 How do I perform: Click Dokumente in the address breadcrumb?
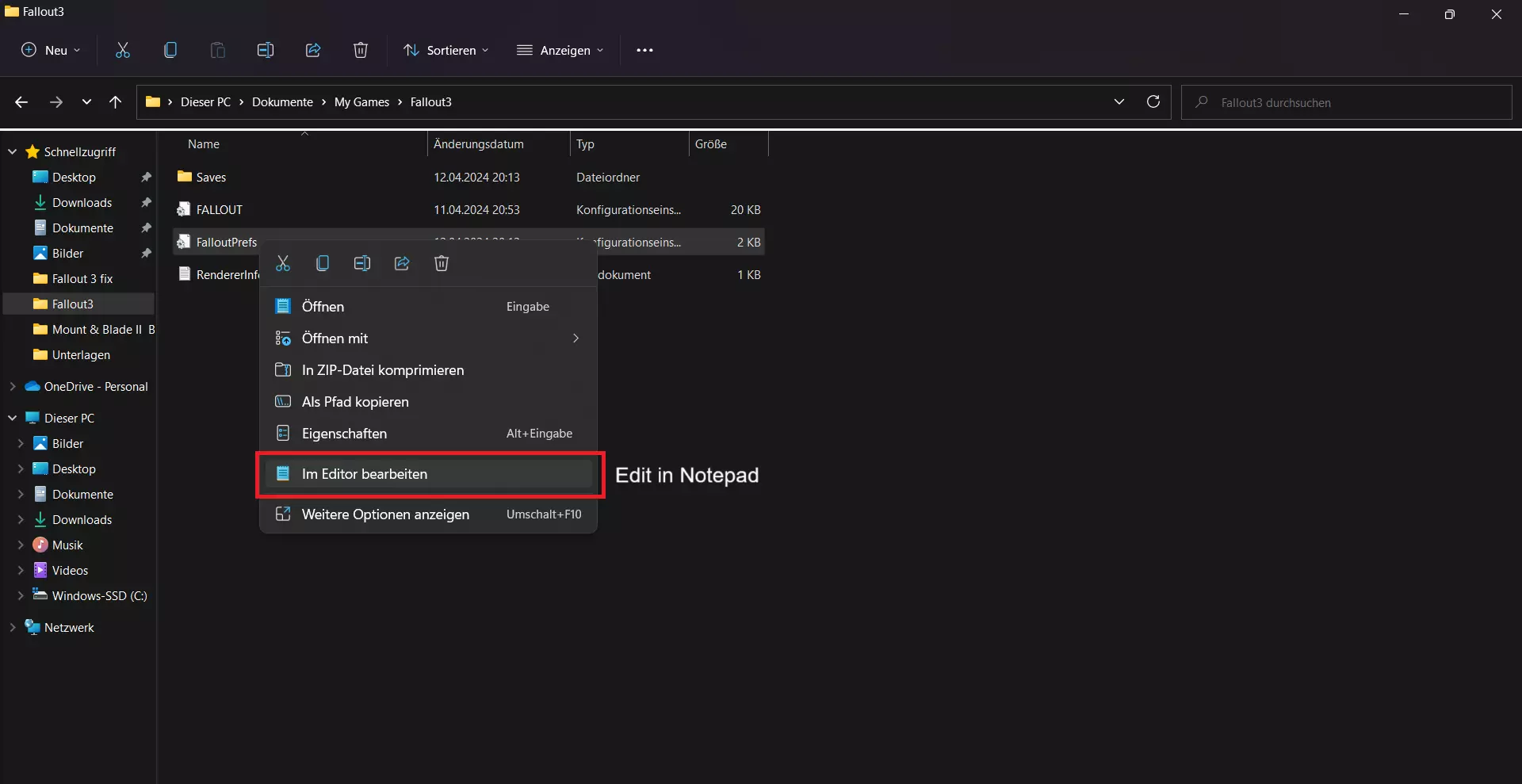pos(282,102)
